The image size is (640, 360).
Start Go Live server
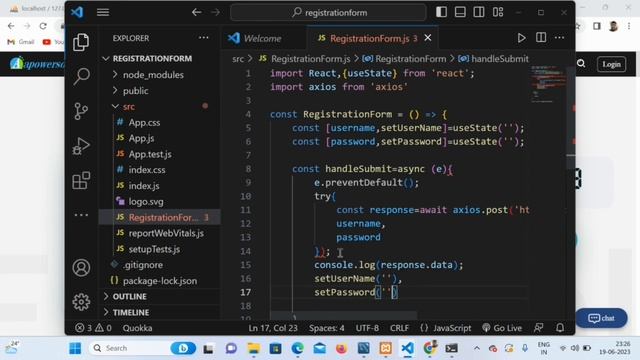click(x=502, y=328)
